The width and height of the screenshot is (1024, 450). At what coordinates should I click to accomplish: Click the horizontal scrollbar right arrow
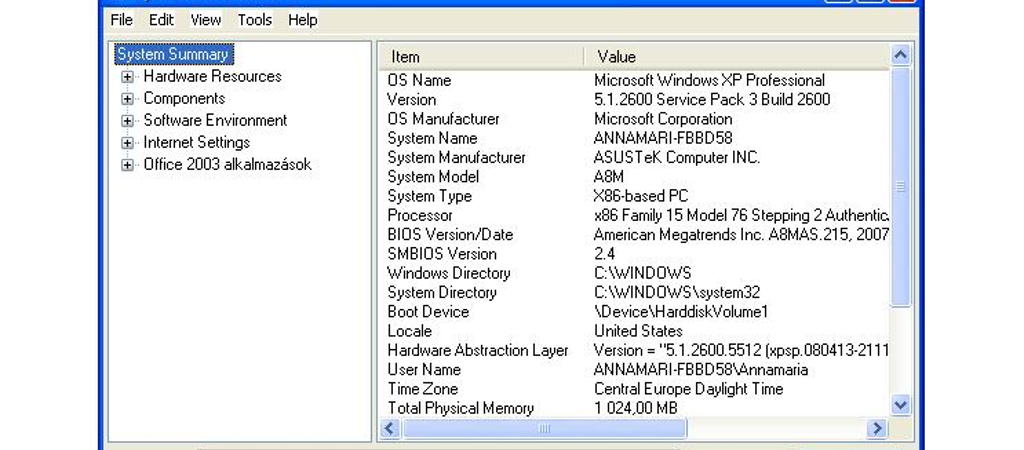point(876,428)
